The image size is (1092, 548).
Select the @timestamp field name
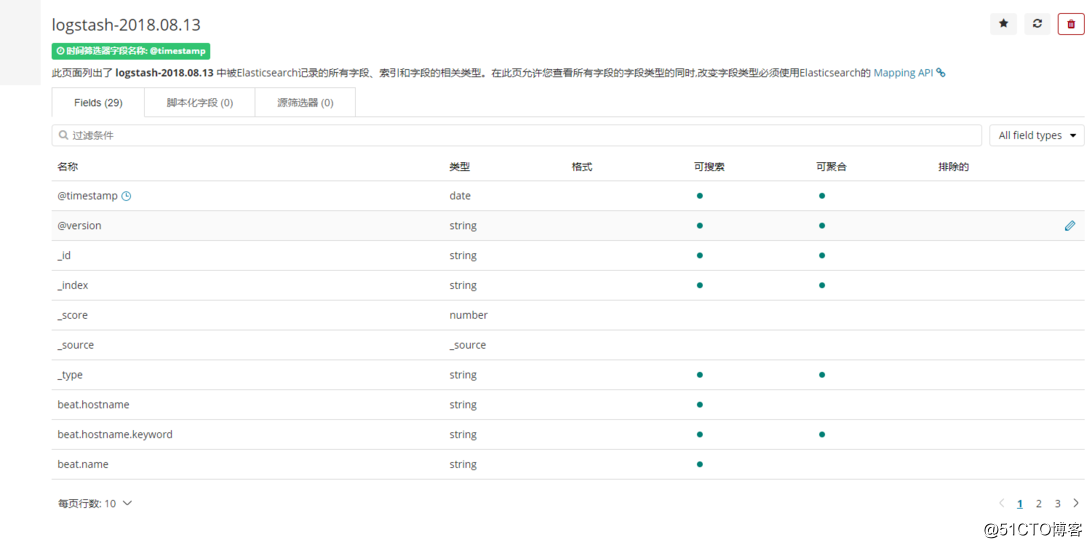tap(87, 196)
